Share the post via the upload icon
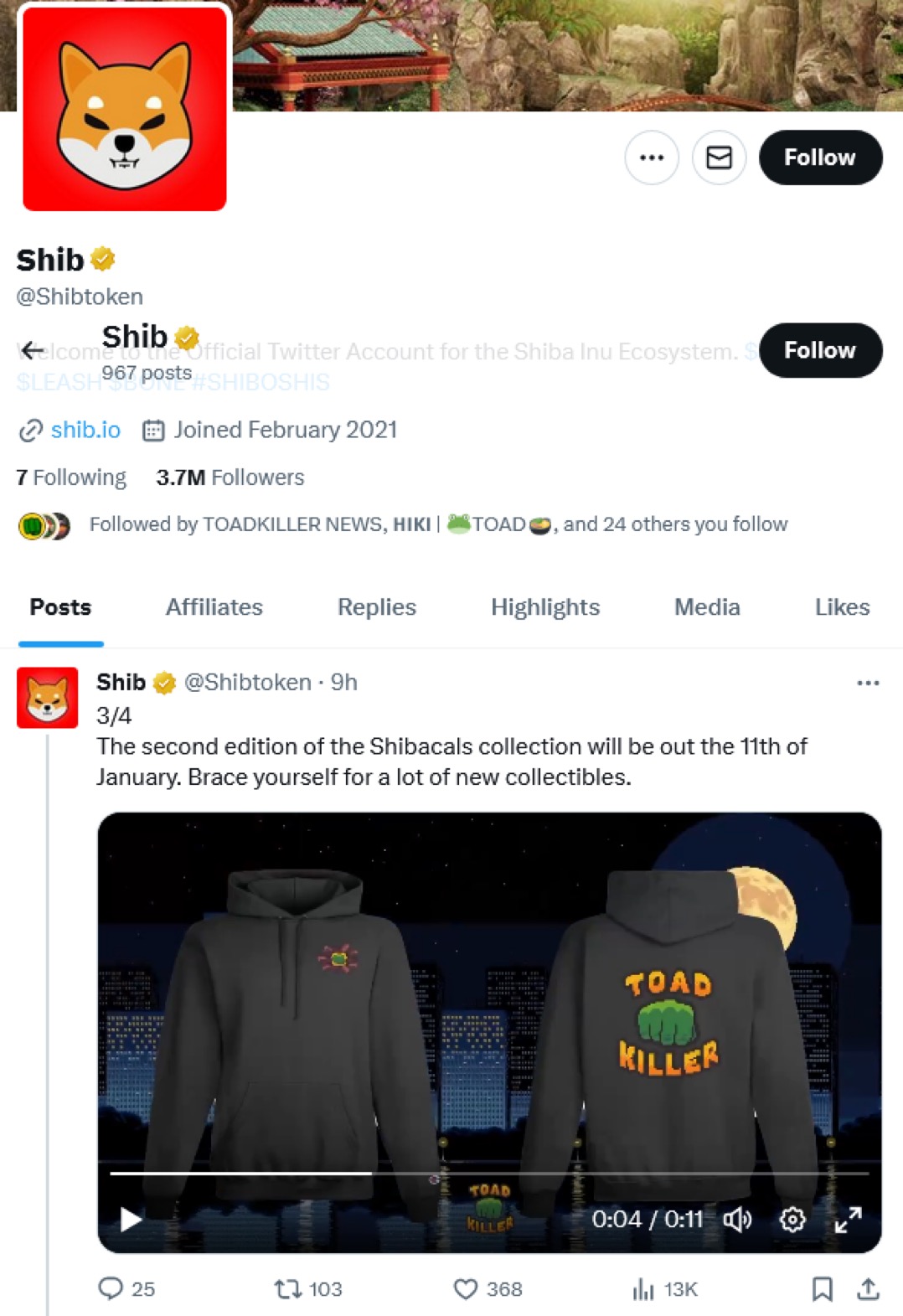 (869, 1288)
